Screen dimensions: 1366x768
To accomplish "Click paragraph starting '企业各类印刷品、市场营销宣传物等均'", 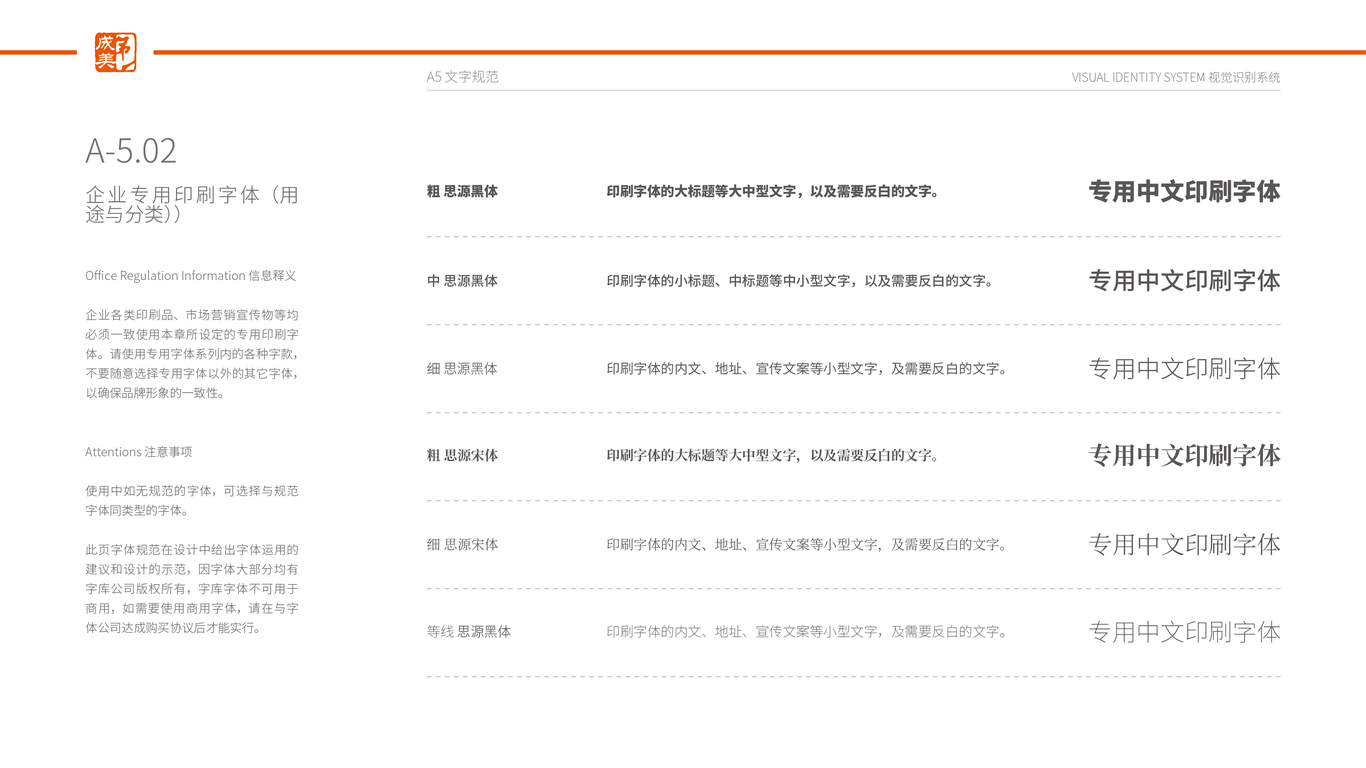I will (x=192, y=354).
